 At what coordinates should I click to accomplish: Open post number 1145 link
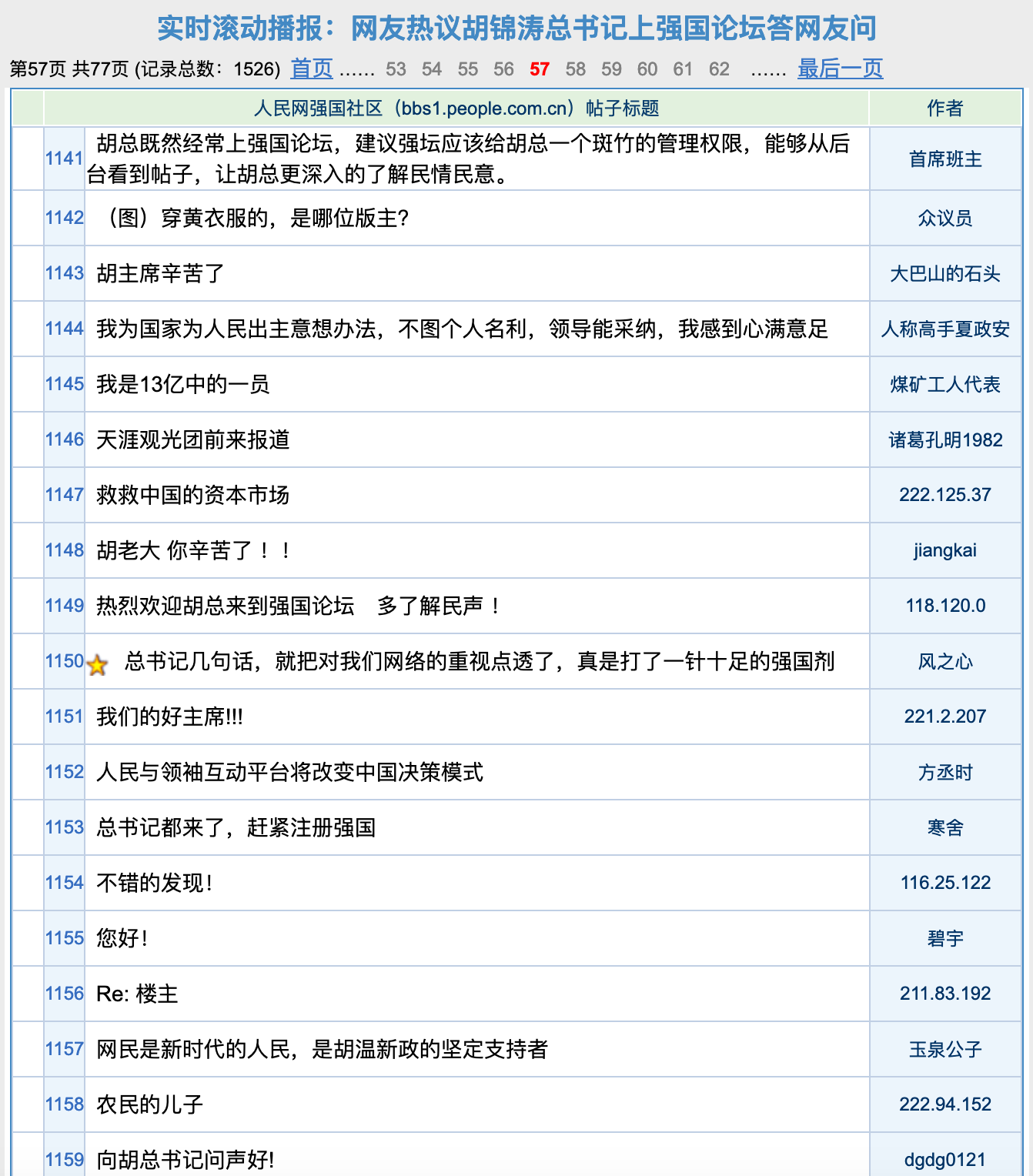64,384
